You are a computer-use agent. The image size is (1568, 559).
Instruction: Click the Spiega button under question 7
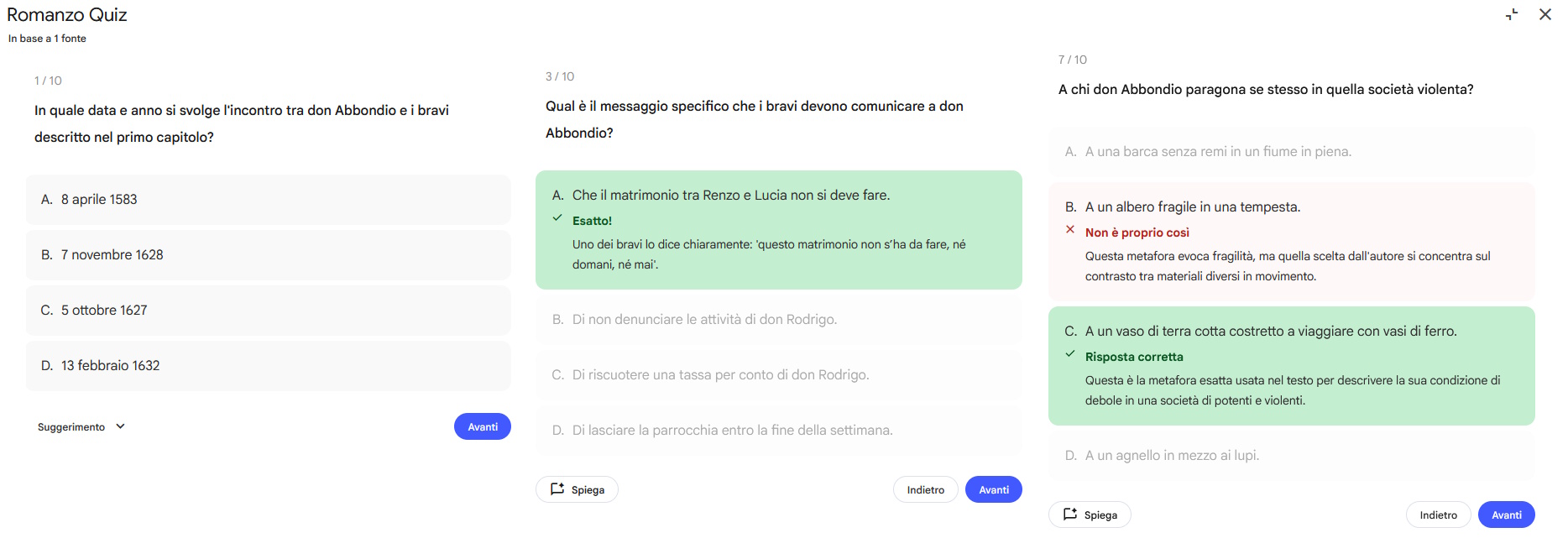1089,515
